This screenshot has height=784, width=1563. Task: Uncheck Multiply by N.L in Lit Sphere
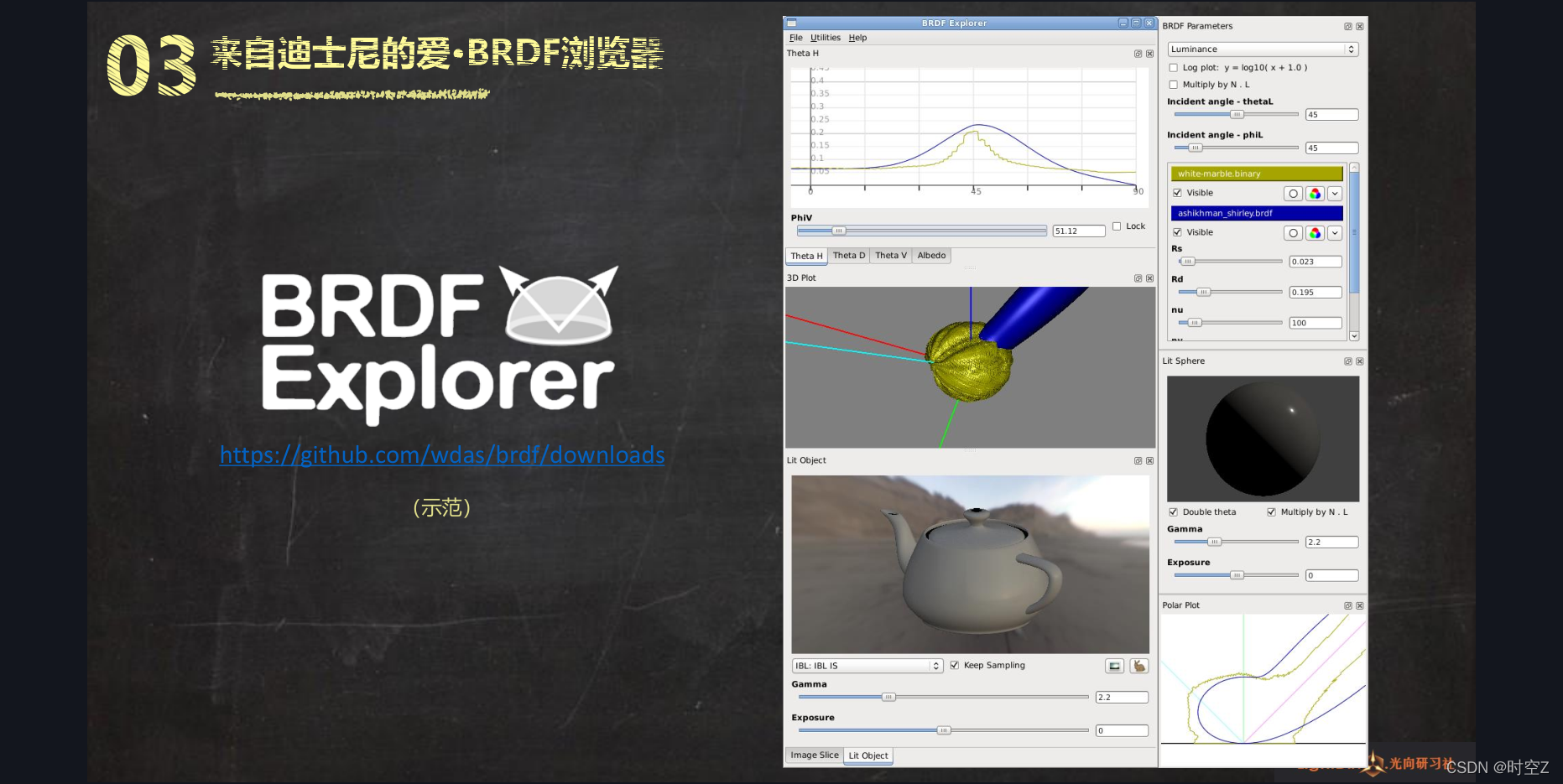(1271, 512)
